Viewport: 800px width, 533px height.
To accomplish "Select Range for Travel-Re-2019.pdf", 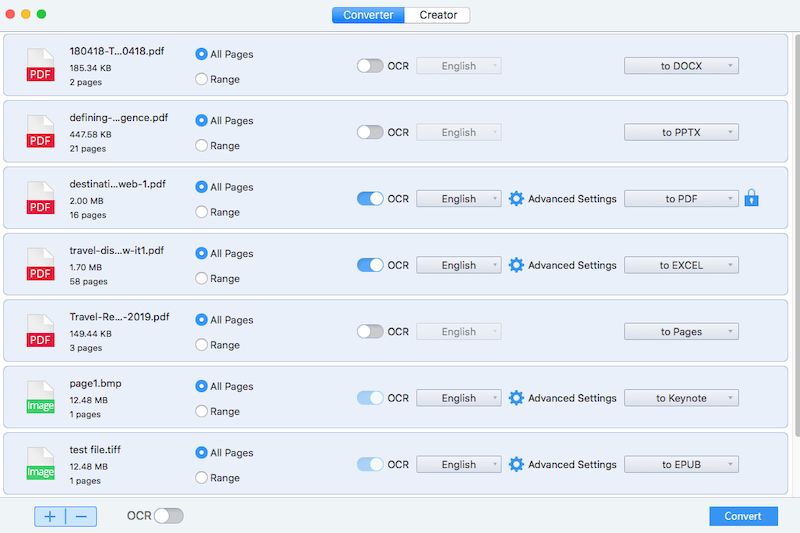I will [x=202, y=345].
